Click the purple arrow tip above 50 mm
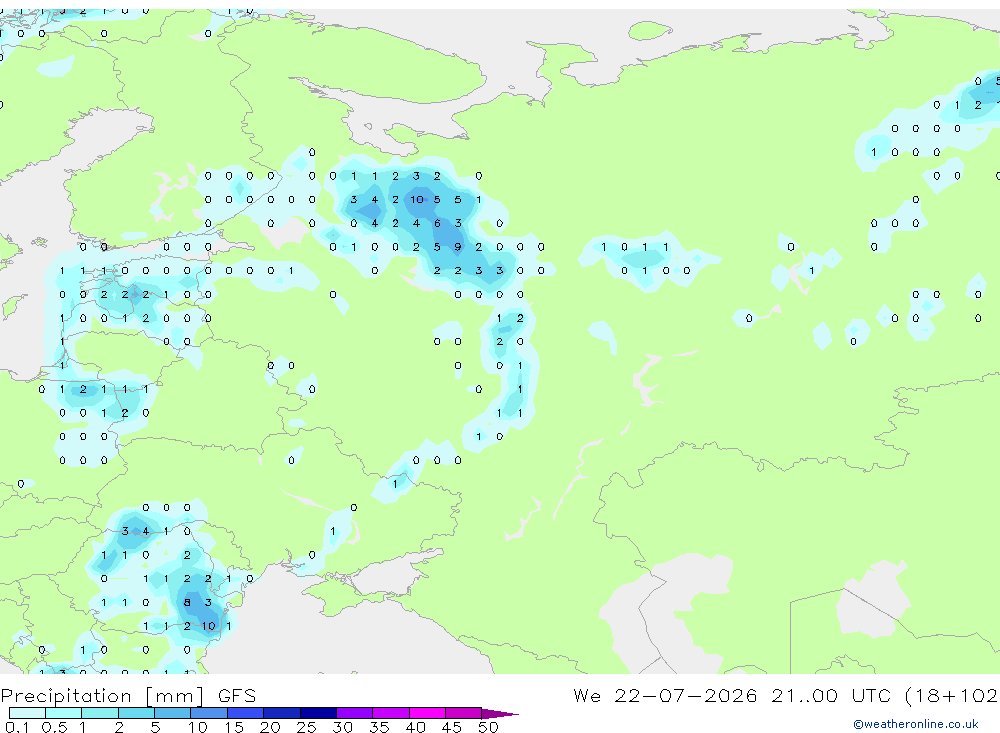The height and width of the screenshot is (733, 1000). [501, 714]
